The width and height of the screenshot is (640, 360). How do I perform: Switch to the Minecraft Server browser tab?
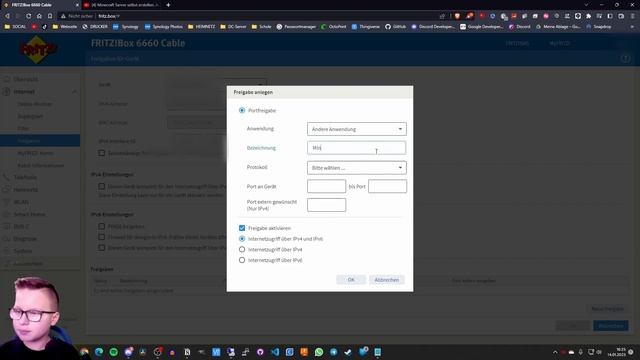[122, 5]
